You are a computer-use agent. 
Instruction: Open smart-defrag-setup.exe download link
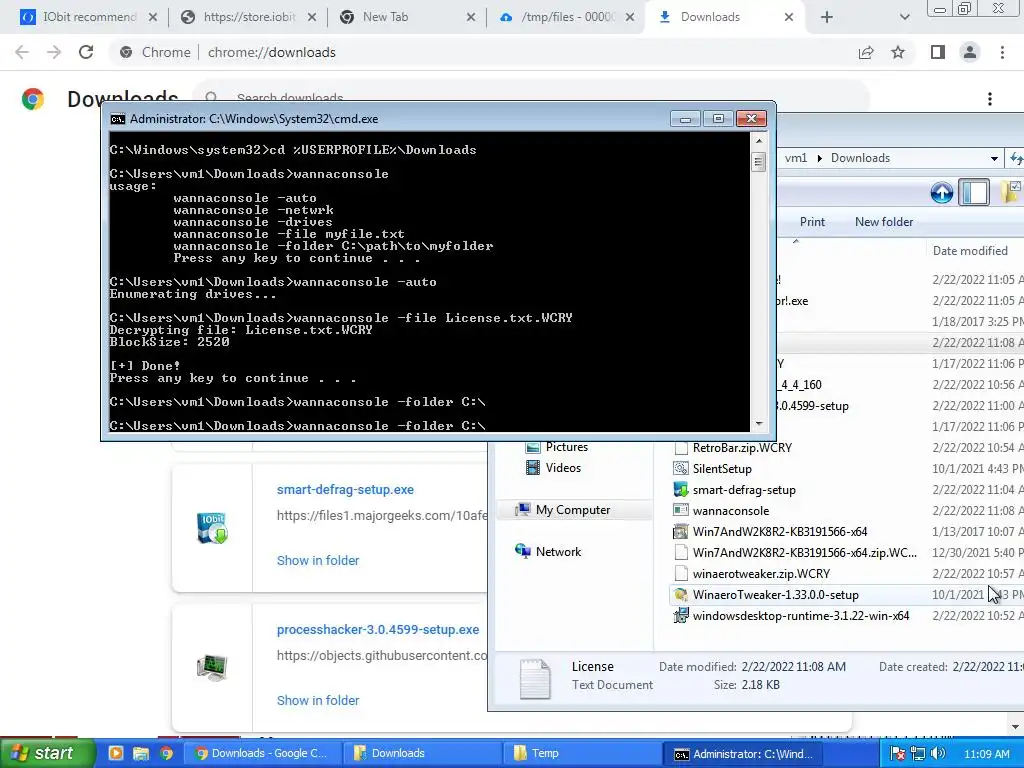point(345,489)
